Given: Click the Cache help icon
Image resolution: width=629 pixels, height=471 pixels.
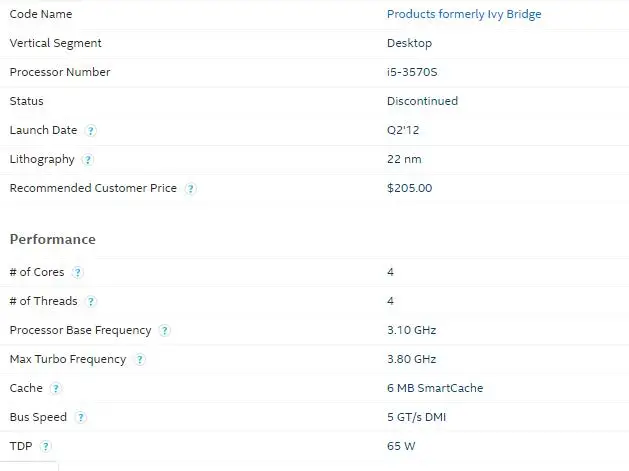Looking at the screenshot, I should [x=56, y=388].
